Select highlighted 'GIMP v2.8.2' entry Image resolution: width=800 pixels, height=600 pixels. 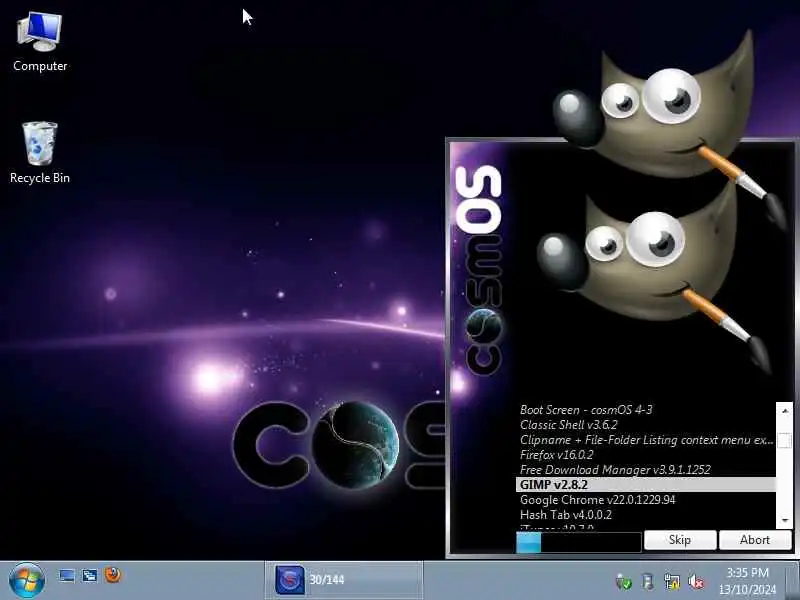click(x=645, y=485)
